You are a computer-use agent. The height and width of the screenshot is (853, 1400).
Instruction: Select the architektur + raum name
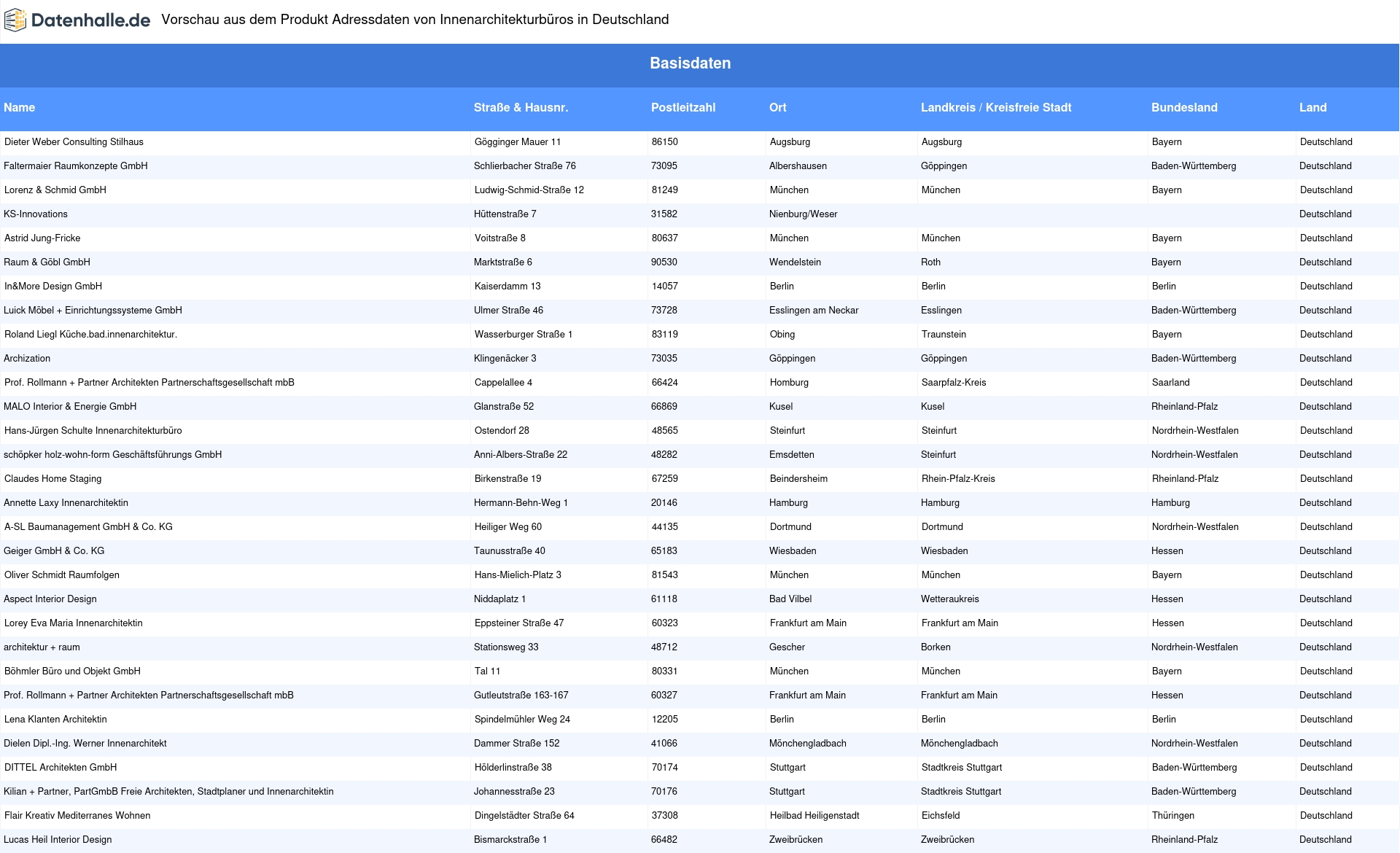tap(42, 647)
